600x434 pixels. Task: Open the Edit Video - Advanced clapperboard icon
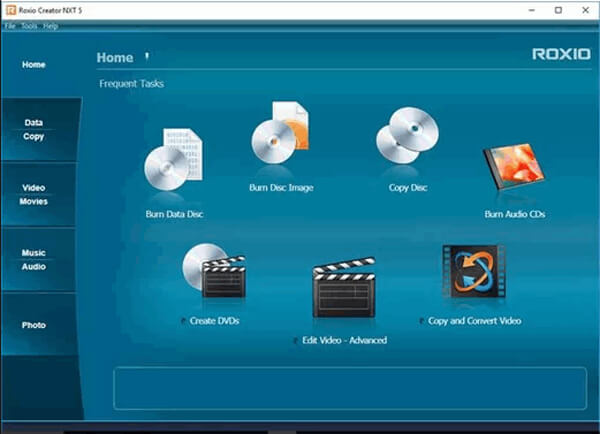click(x=344, y=287)
